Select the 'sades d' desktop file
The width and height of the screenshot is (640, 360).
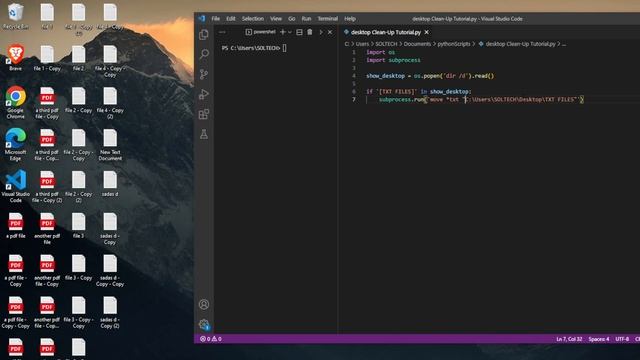pyautogui.click(x=110, y=184)
